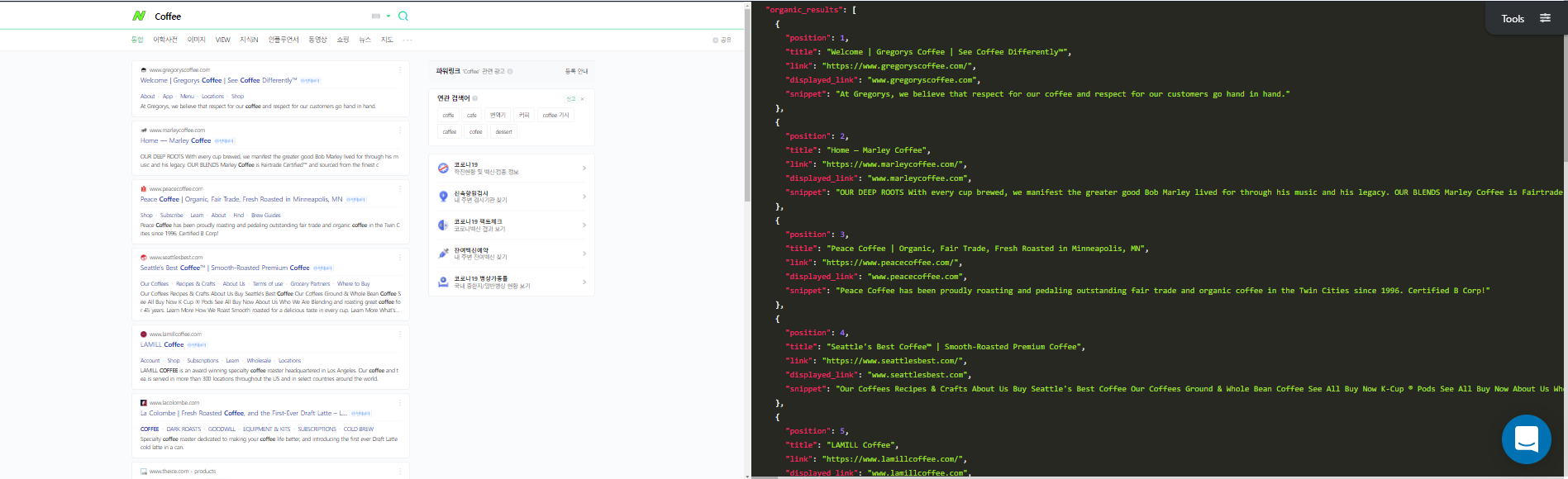Open the LAMILL Coffee result title
The width and height of the screenshot is (1568, 479).
coord(162,344)
